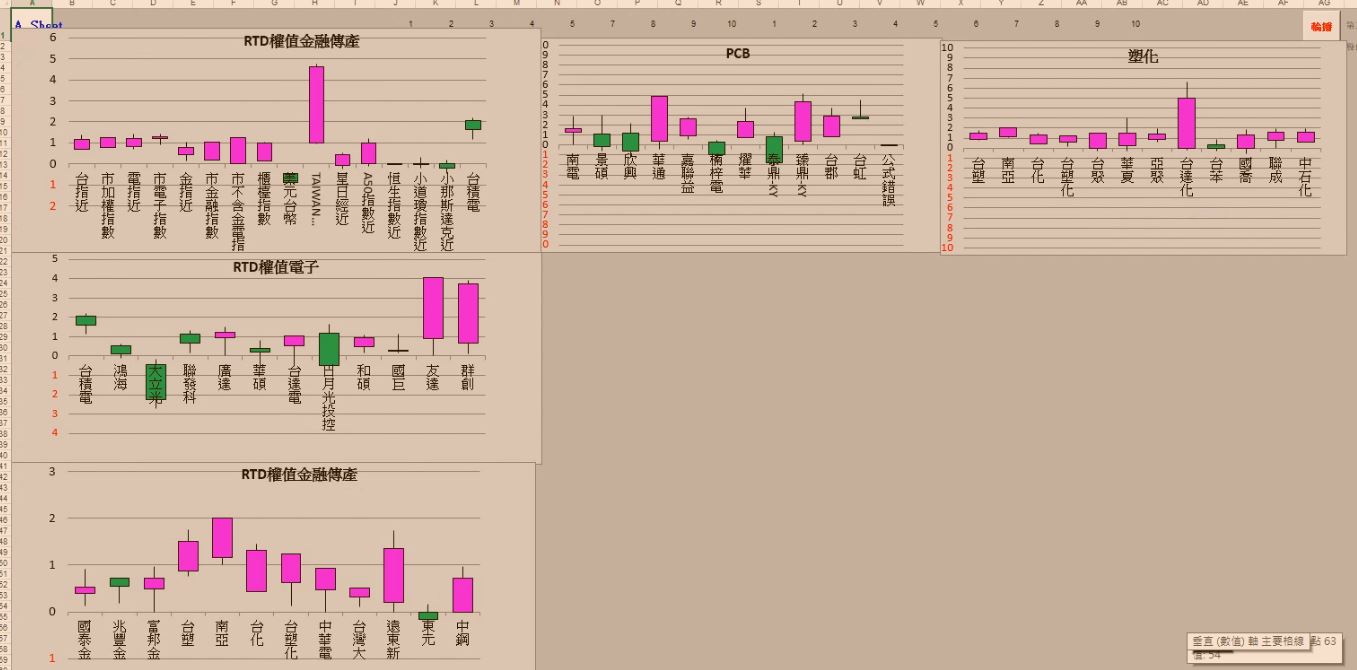
Task: Click the red 輪播 button
Action: (x=1321, y=26)
